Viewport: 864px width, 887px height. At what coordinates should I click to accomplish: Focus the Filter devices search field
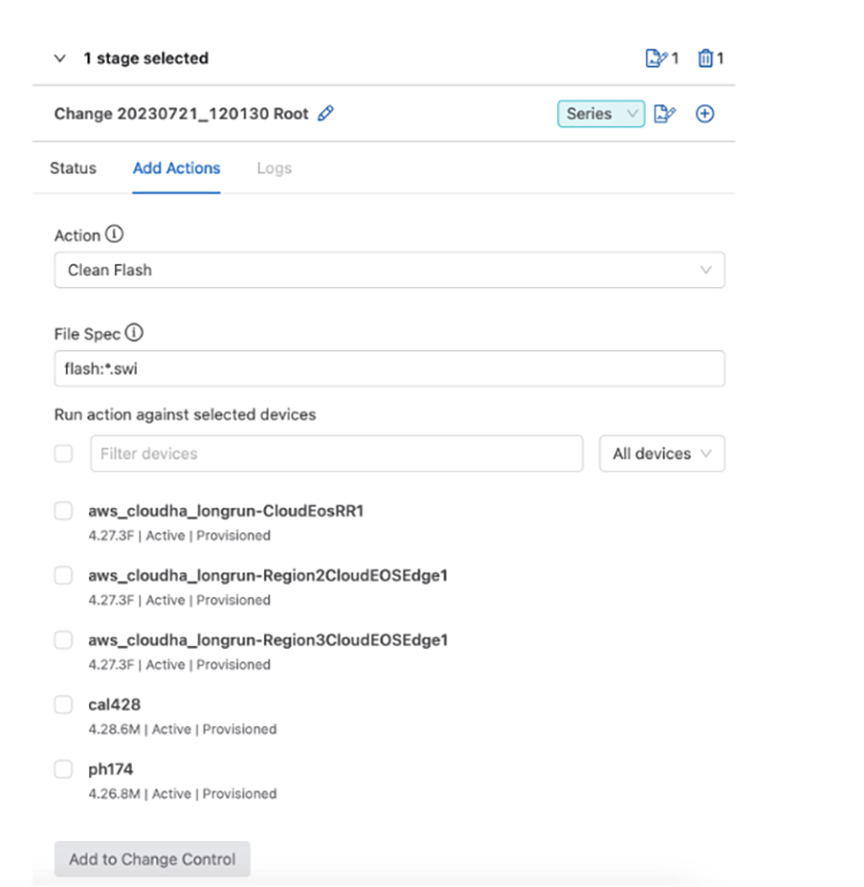coord(337,453)
